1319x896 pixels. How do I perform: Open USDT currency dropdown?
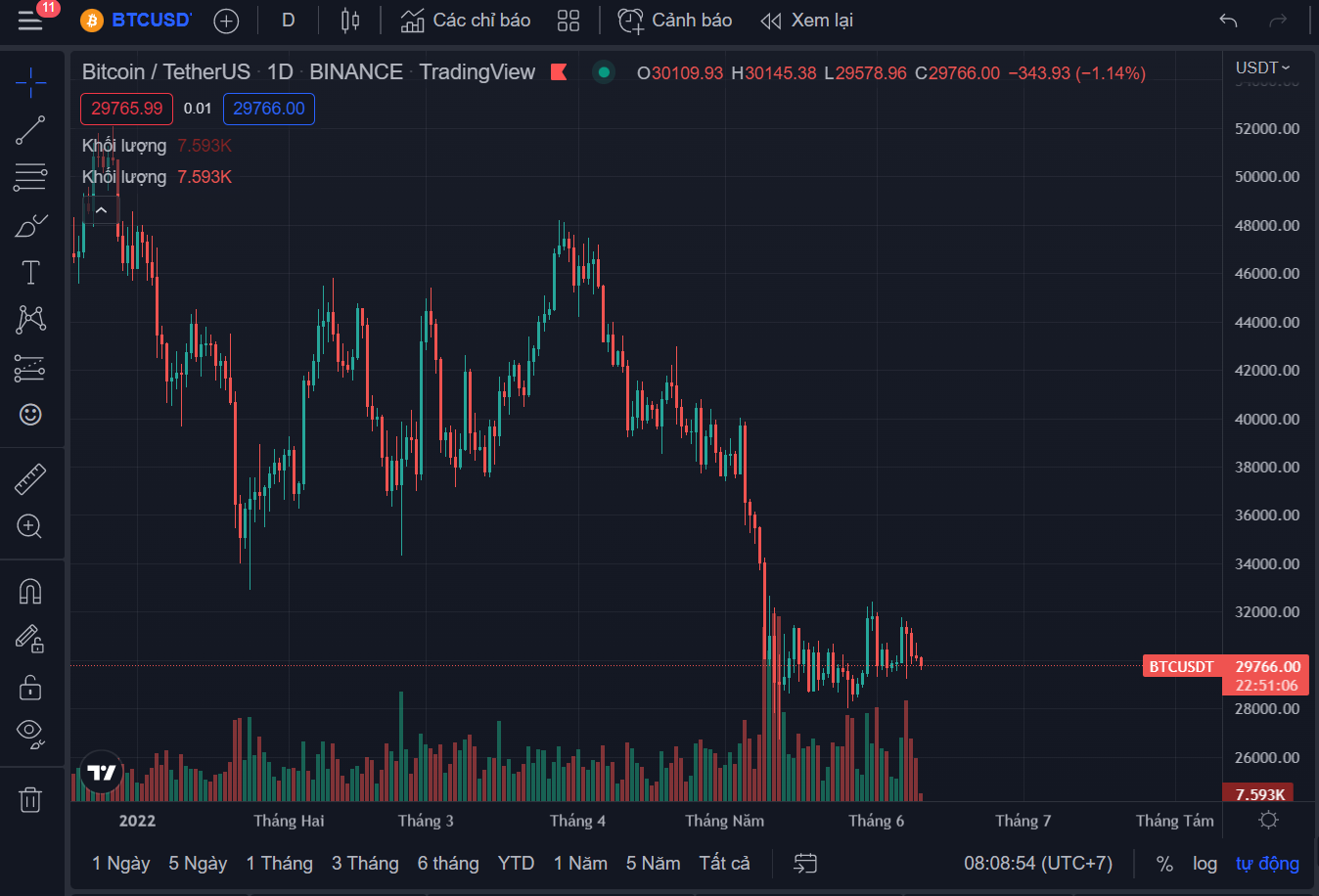(1262, 67)
